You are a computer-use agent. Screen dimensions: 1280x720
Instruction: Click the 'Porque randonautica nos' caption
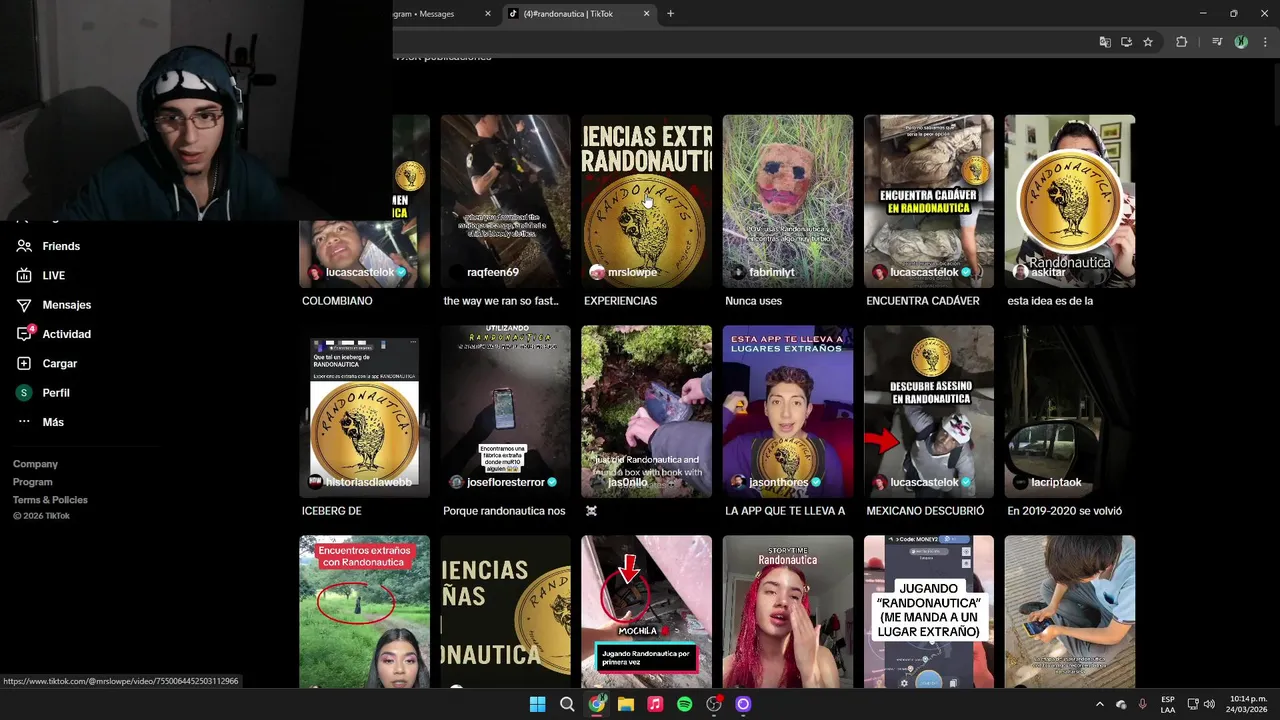[x=504, y=511]
